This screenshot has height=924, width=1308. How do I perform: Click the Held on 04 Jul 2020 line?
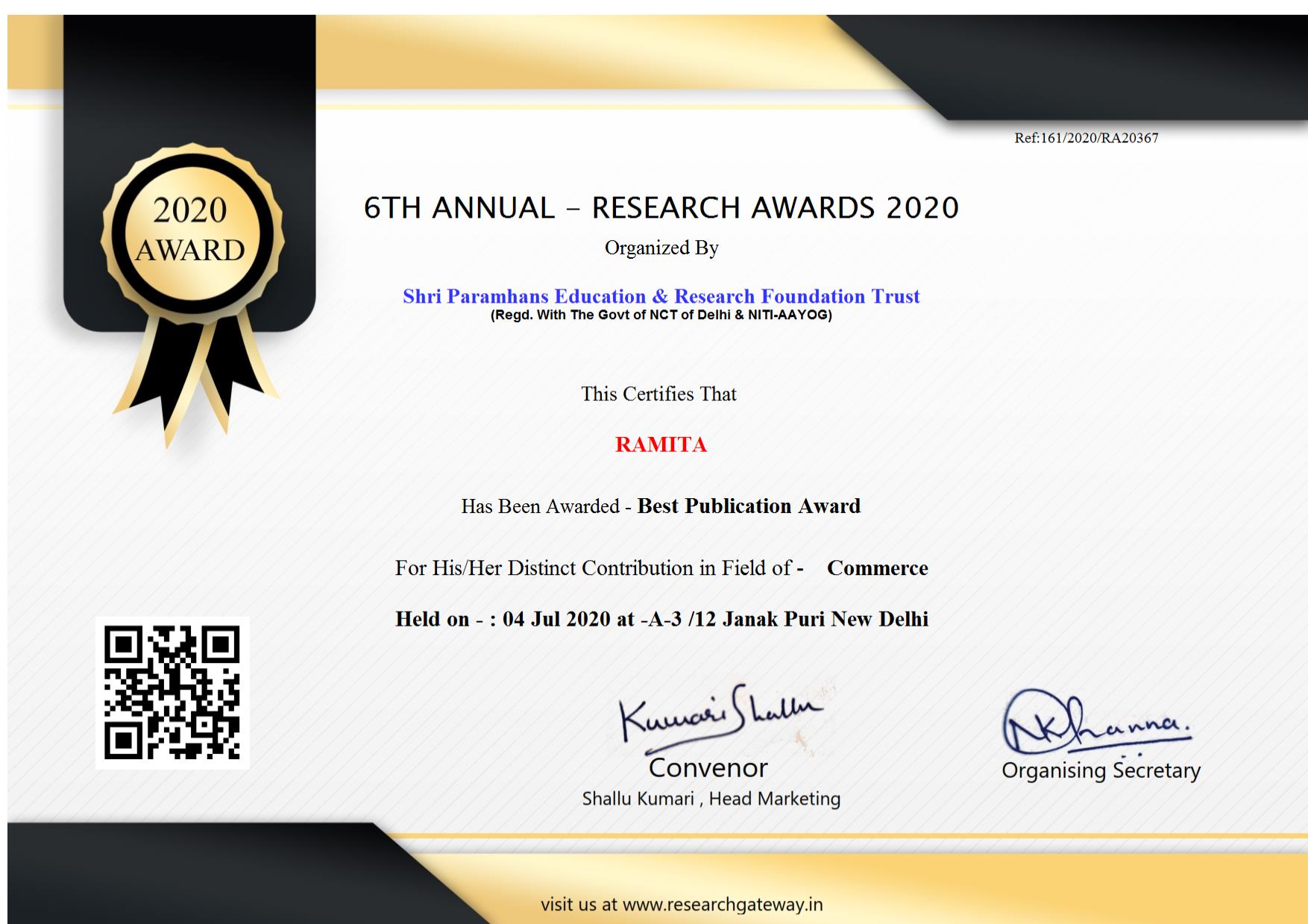click(x=661, y=619)
